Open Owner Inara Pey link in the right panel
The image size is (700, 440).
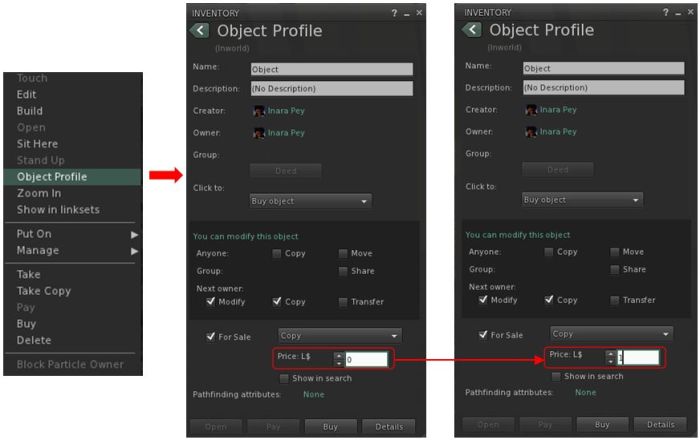coord(558,132)
